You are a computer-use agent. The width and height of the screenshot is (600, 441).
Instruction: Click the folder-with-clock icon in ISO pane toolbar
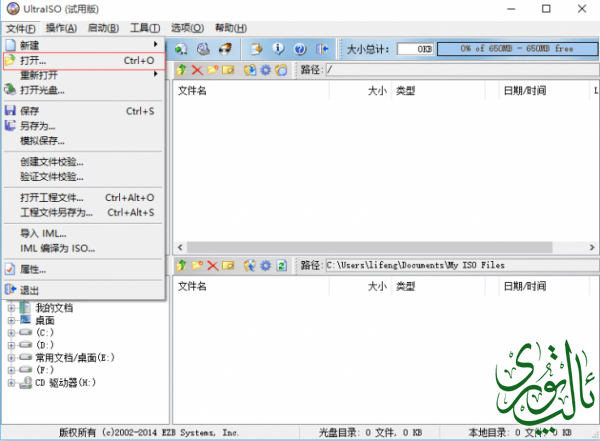(x=281, y=70)
